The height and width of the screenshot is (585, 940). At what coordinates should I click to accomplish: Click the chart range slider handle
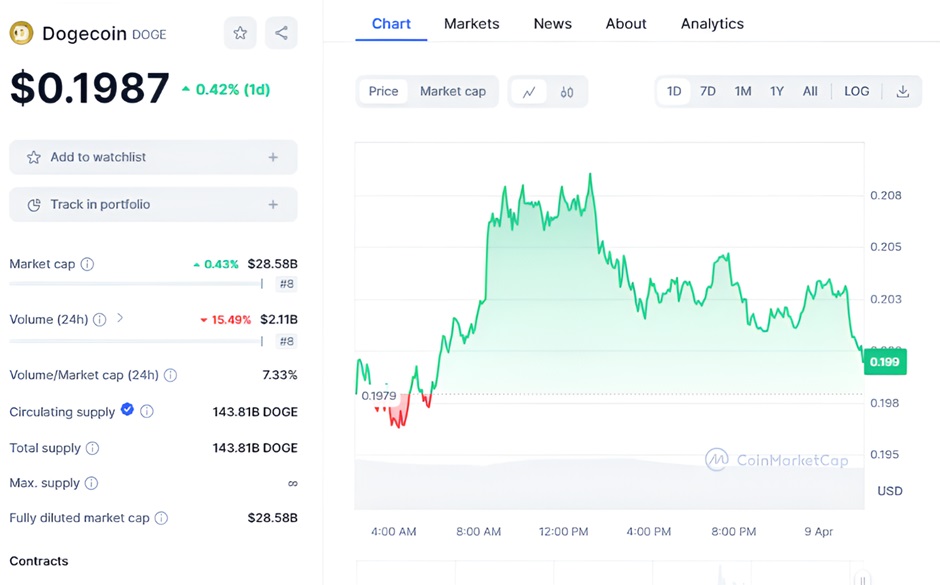[x=862, y=578]
